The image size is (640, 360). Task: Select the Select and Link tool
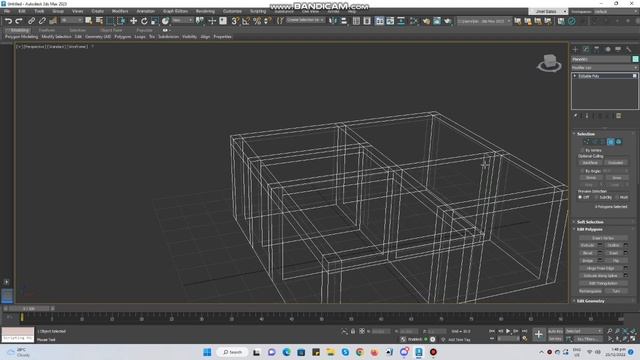coord(31,21)
